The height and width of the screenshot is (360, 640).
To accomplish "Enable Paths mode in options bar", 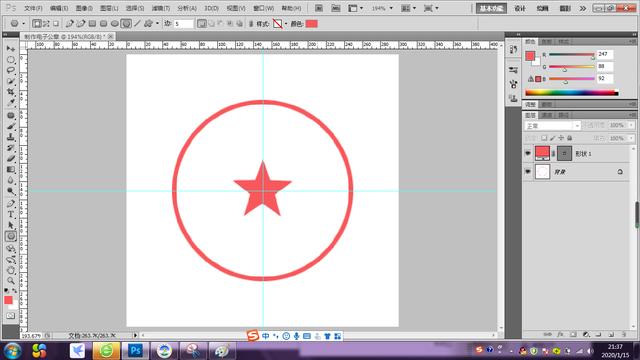I will pos(46,24).
